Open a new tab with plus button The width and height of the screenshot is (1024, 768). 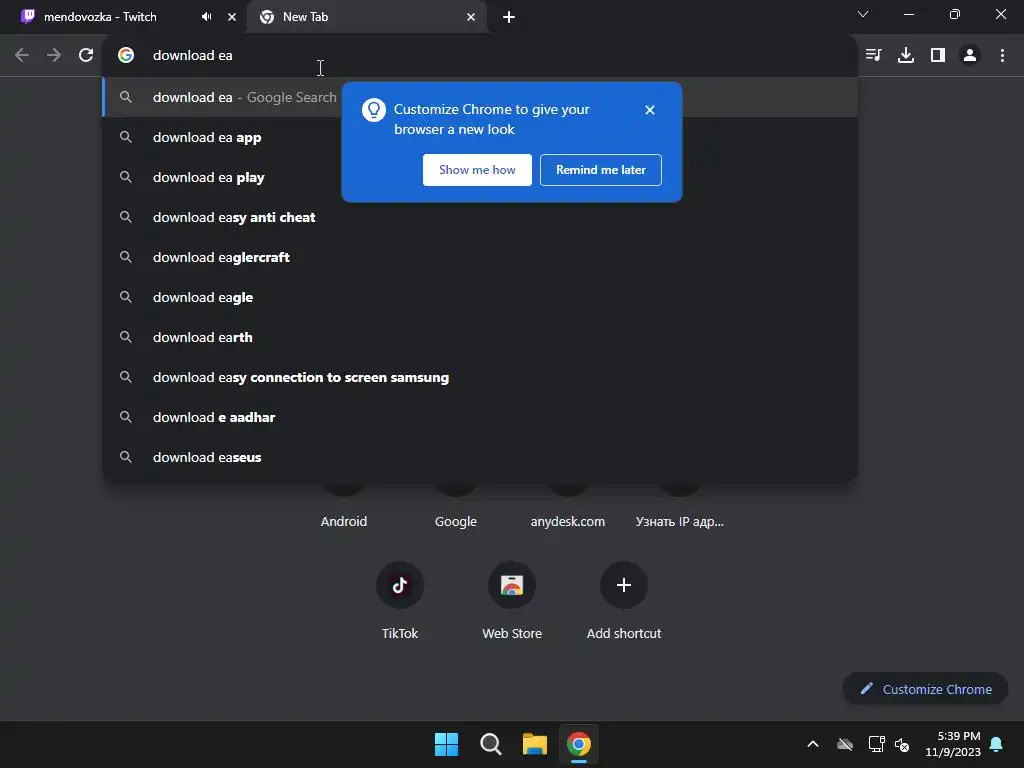(x=509, y=17)
